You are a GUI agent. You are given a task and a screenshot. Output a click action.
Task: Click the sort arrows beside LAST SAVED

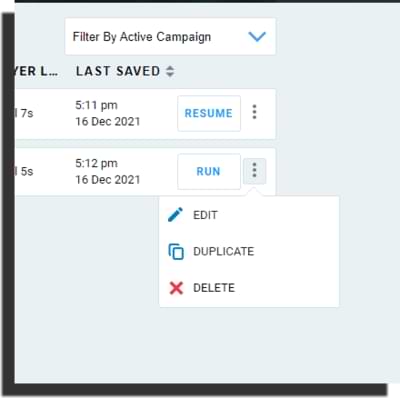170,71
